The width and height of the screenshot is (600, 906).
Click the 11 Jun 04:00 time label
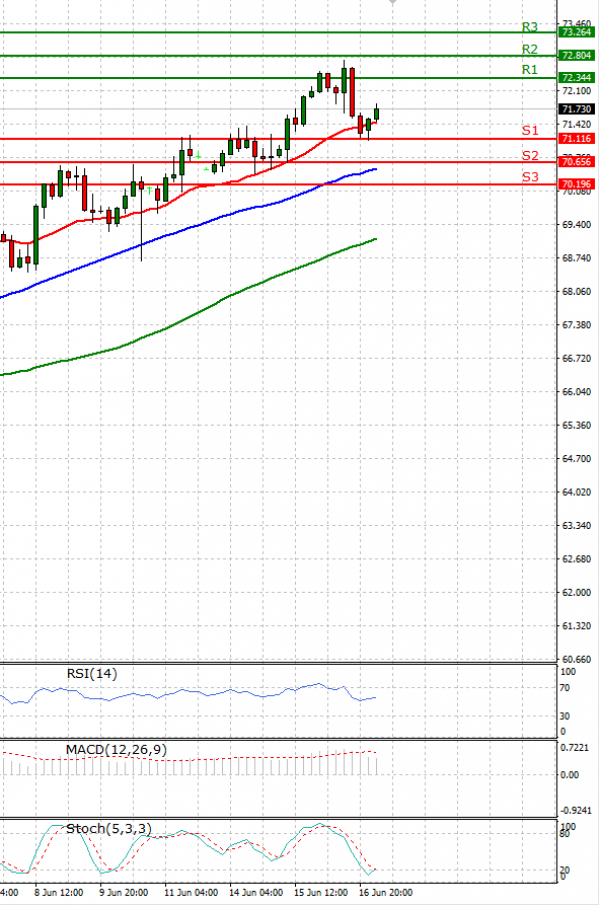191,893
